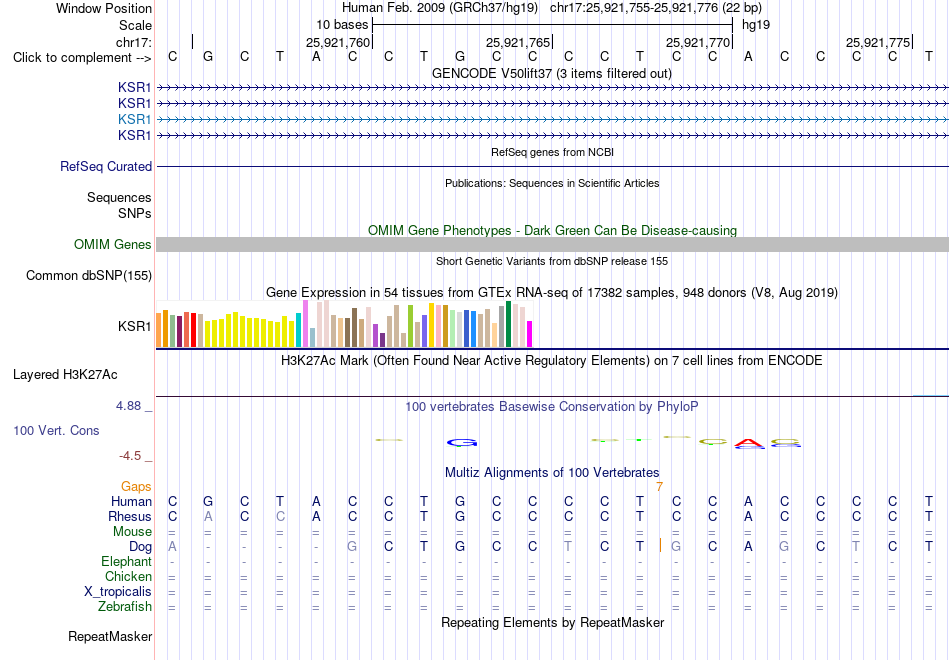
Task: Click the orange 'Gaps' row label
Action: [136, 487]
